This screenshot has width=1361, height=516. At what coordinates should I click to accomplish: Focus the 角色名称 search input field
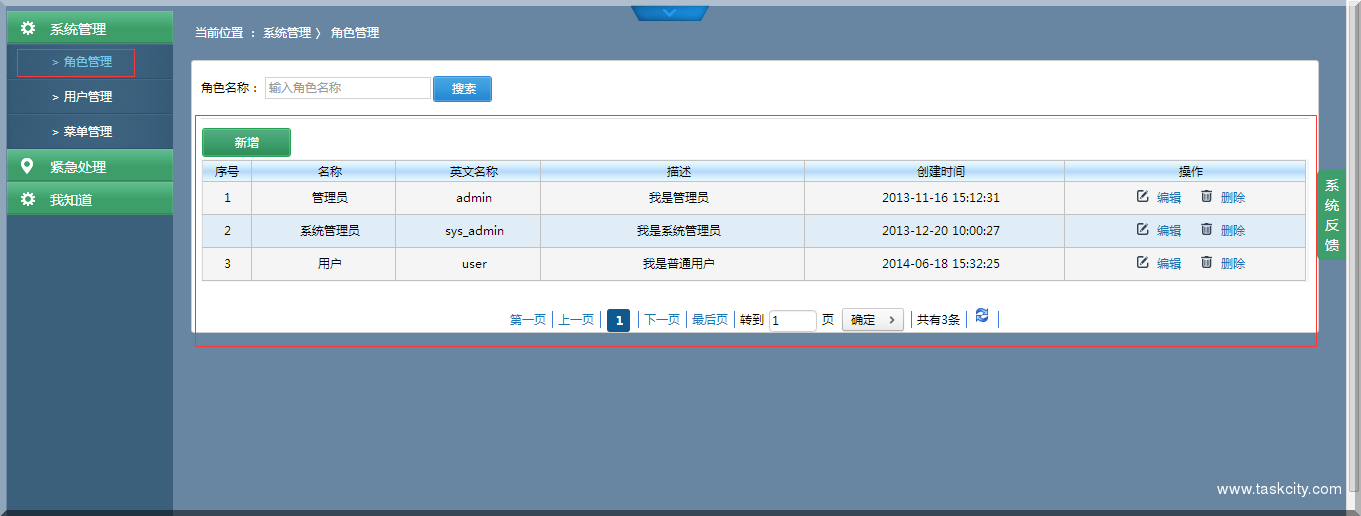pos(347,88)
